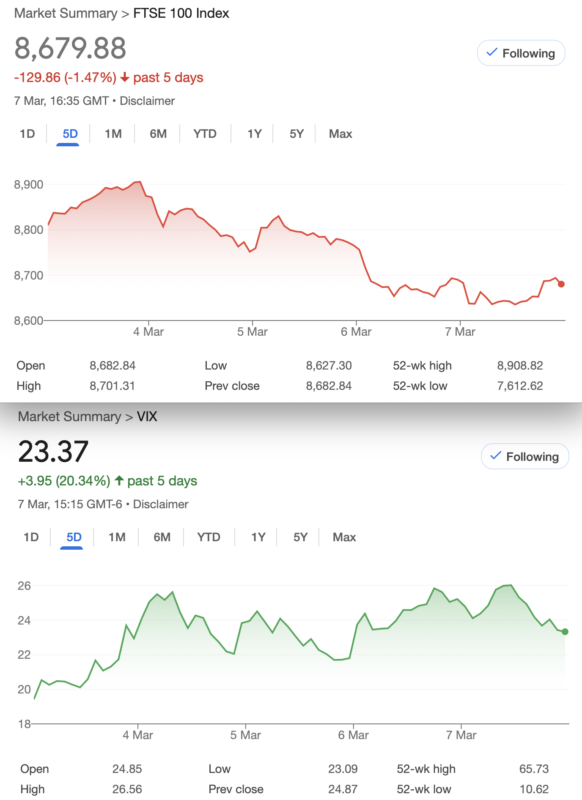
Task: Click the 26 label on VIX y-axis
Action: (24, 586)
